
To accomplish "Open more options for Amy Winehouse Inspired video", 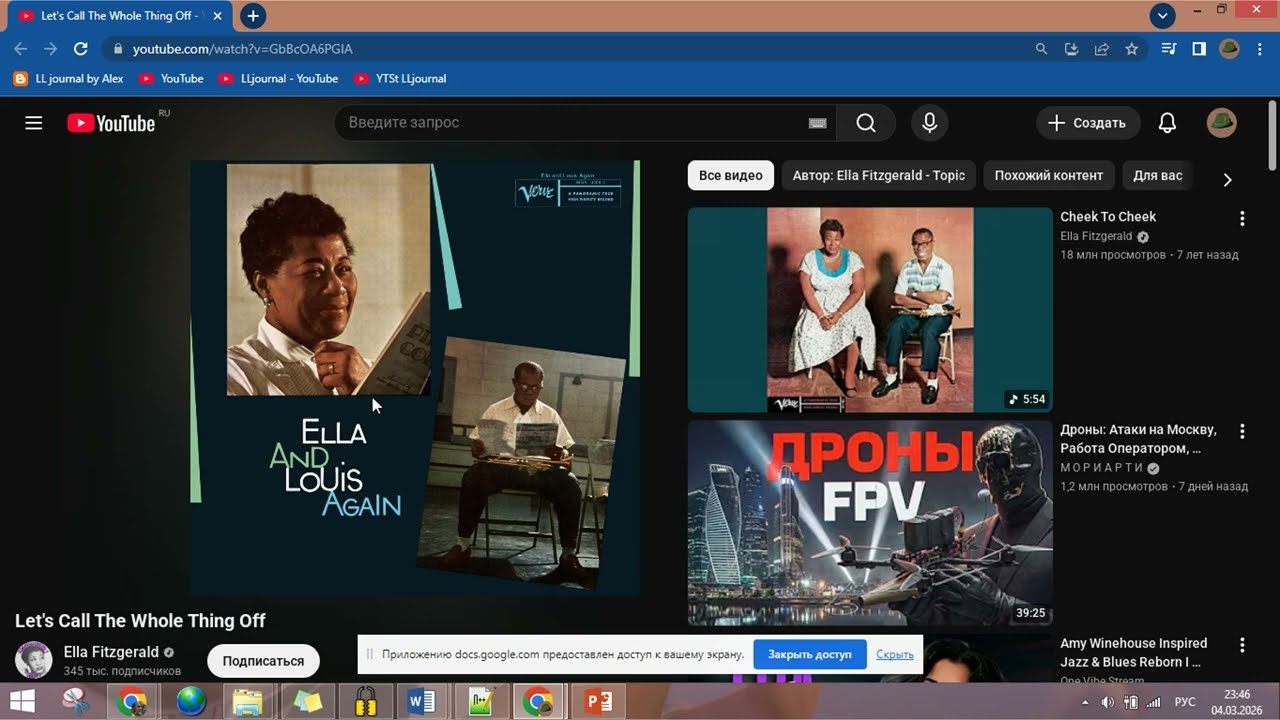I will pos(1242,645).
